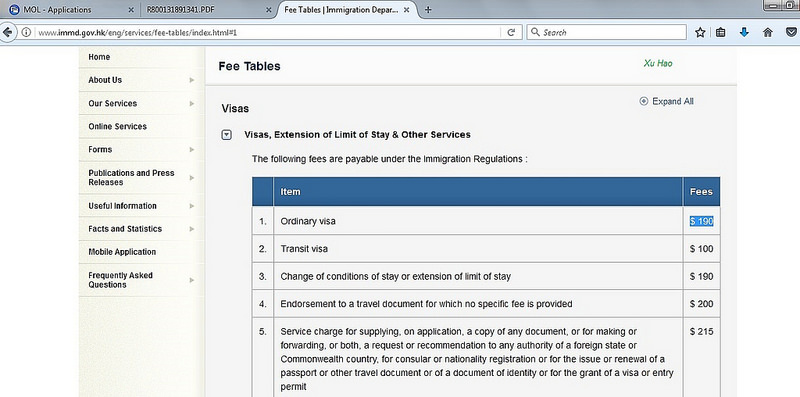Screen dimensions: 800x397
Task: Open Publications and Press Releases menu item
Action: tap(131, 178)
